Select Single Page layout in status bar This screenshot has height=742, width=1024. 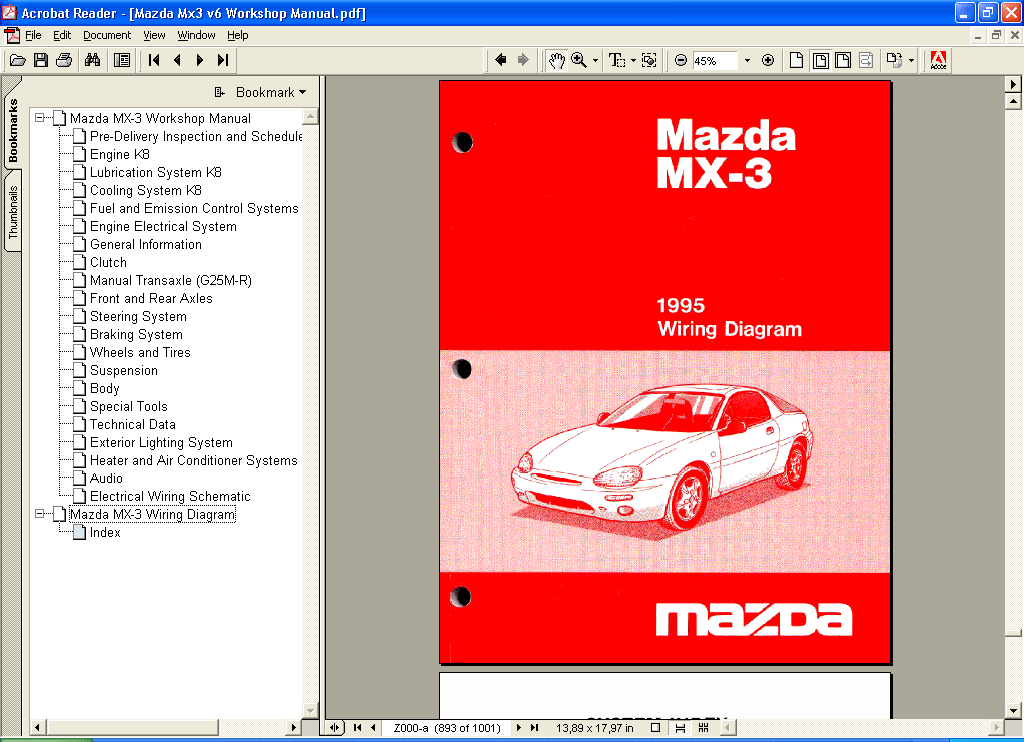[x=656, y=728]
